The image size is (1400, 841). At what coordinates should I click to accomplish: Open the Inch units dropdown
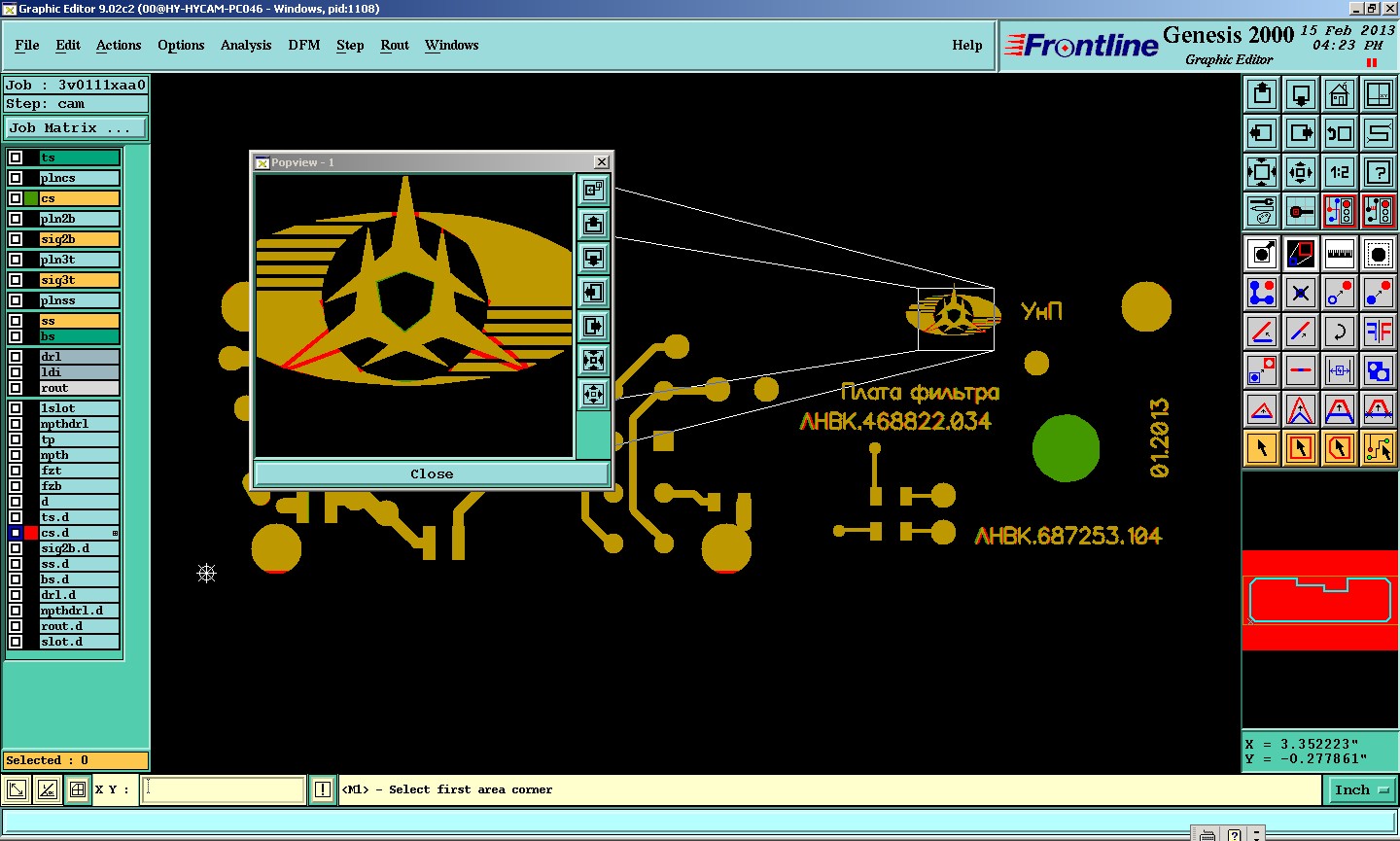(x=1361, y=790)
